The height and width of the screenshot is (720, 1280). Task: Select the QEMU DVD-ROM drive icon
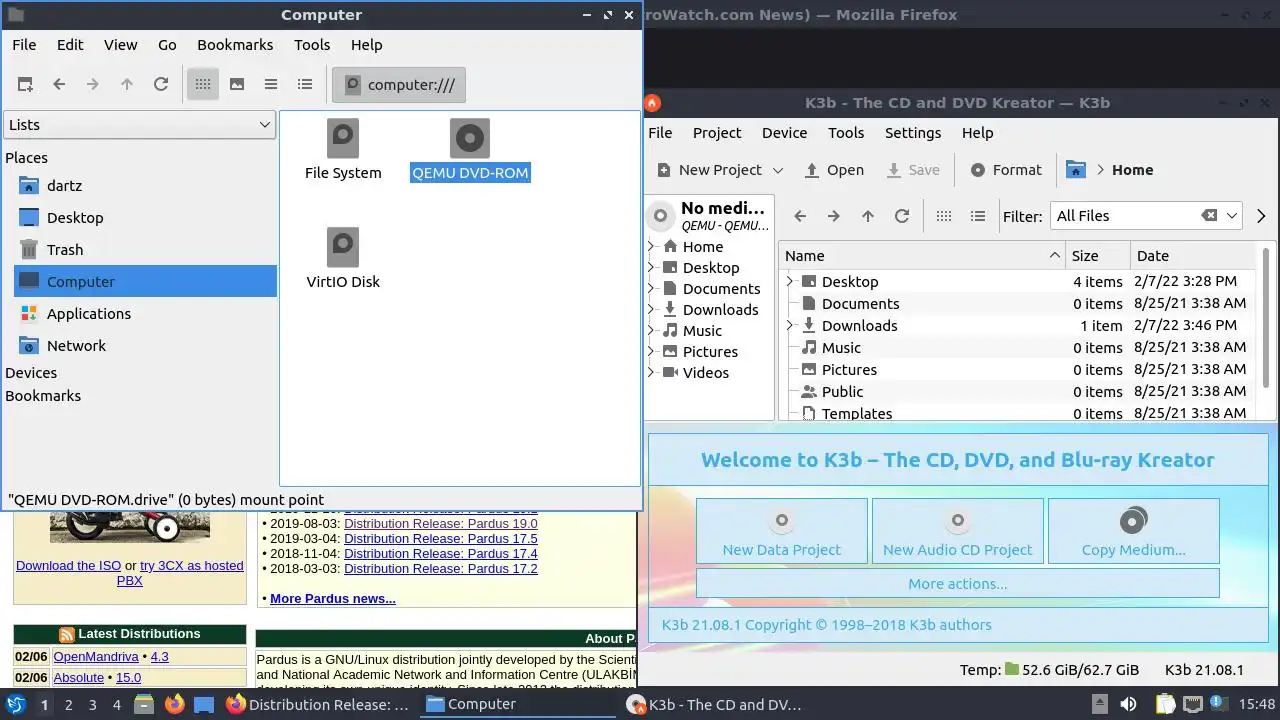pyautogui.click(x=470, y=151)
